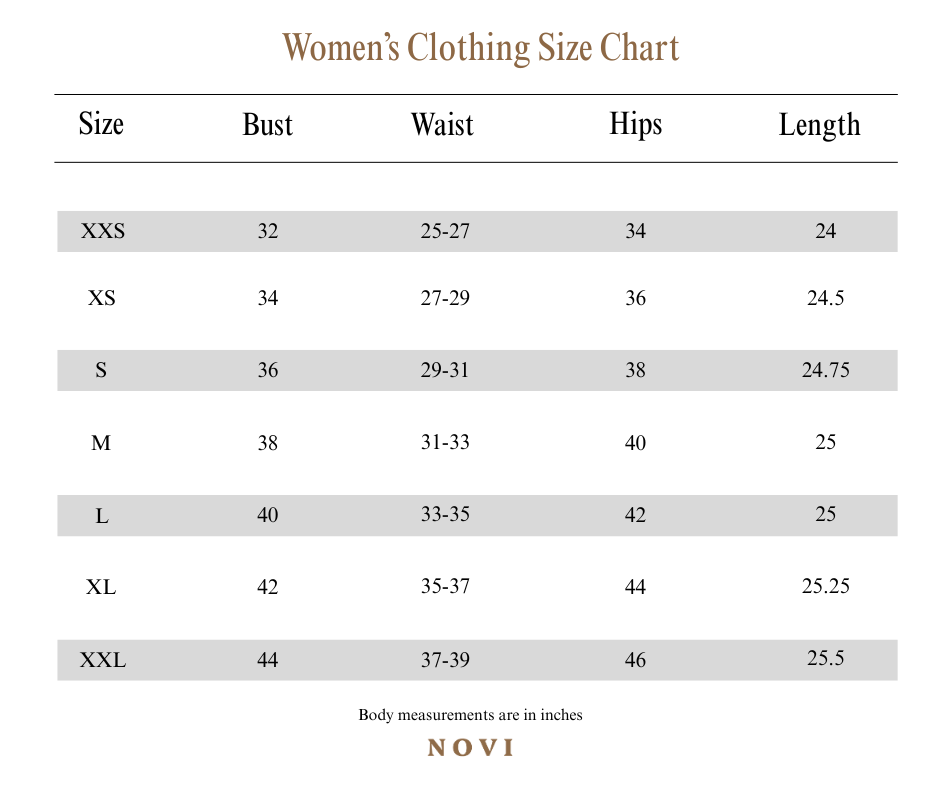Image resolution: width=940 pixels, height=788 pixels.
Task: Click the XL size label
Action: pos(101,587)
